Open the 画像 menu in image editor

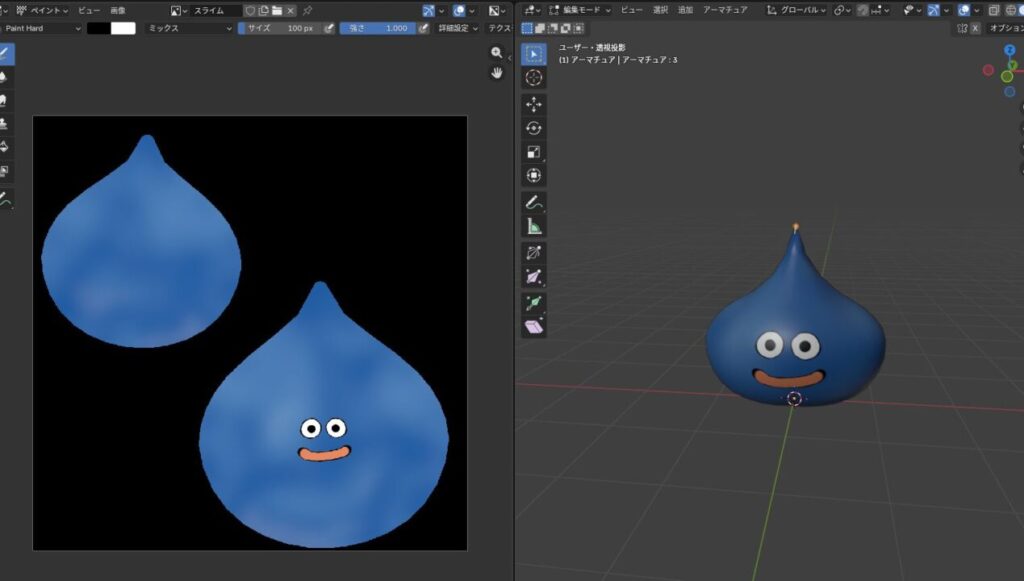coord(118,9)
